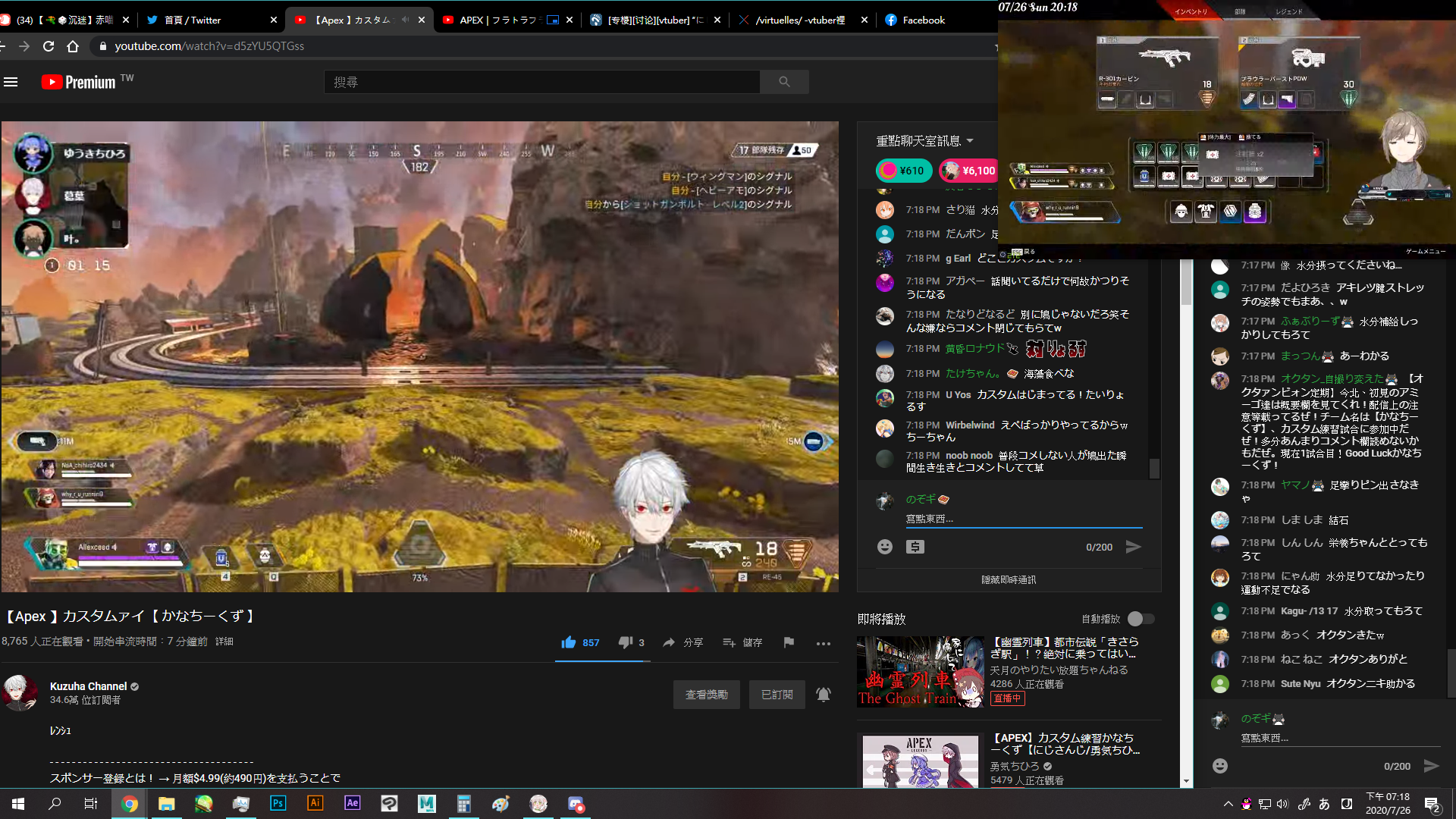Toggle autoplay (自動播放) switch
This screenshot has width=1456, height=819.
pyautogui.click(x=1141, y=619)
